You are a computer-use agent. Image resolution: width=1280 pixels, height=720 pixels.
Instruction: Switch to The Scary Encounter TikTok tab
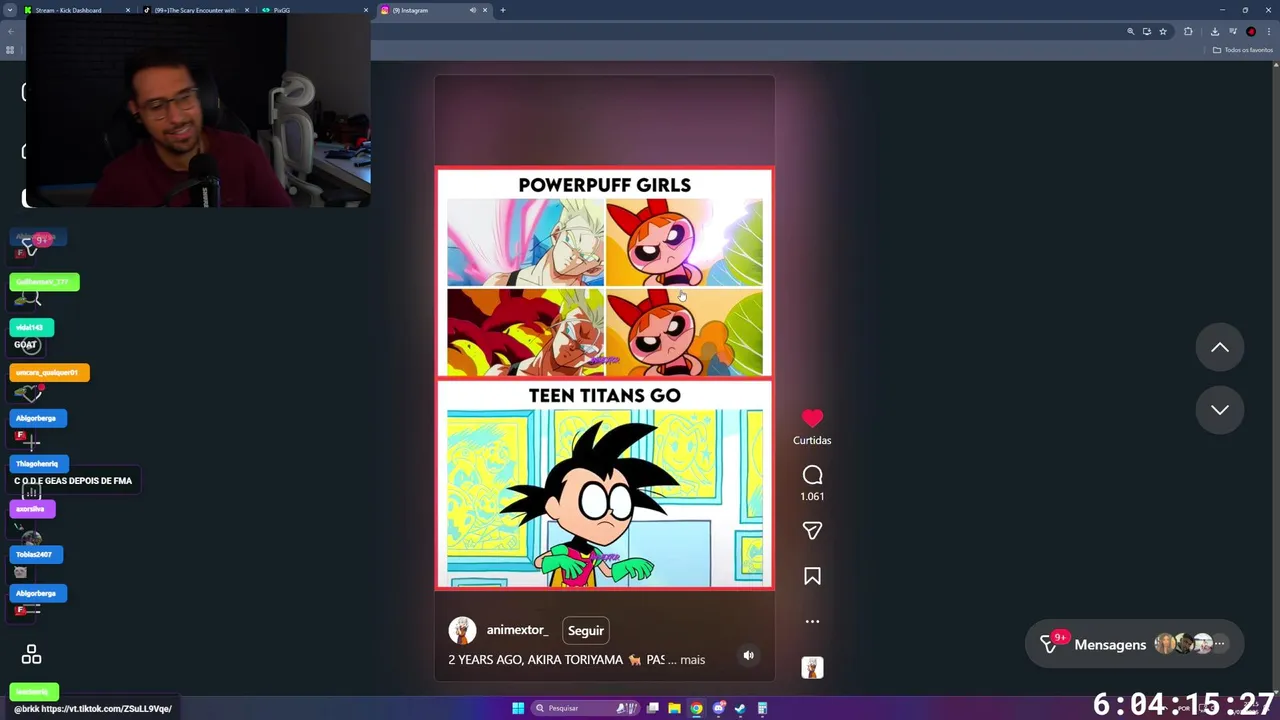click(x=195, y=10)
